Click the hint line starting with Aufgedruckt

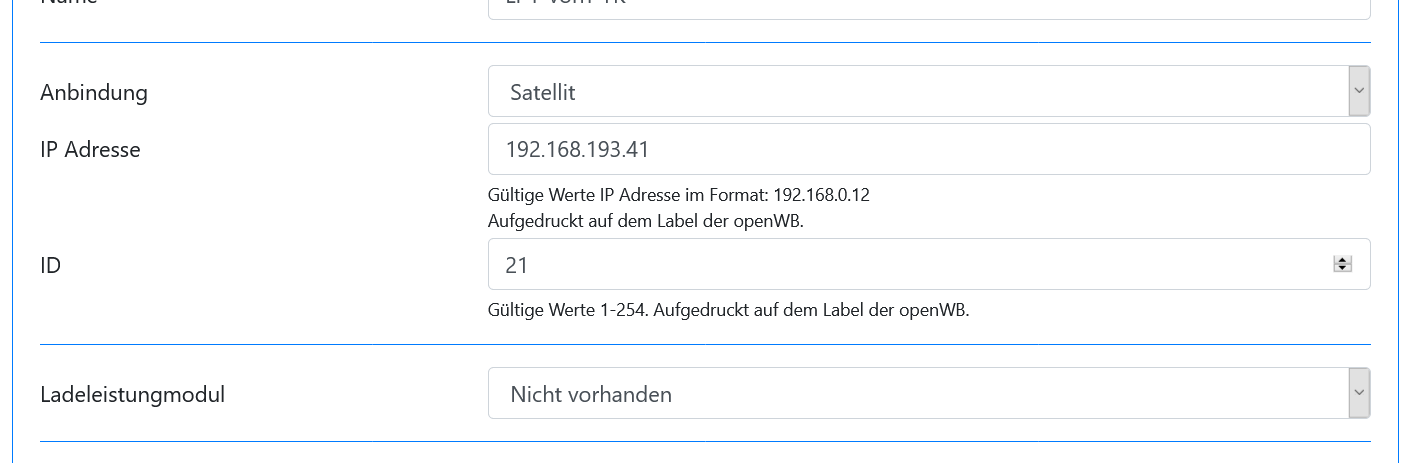pyautogui.click(x=645, y=222)
